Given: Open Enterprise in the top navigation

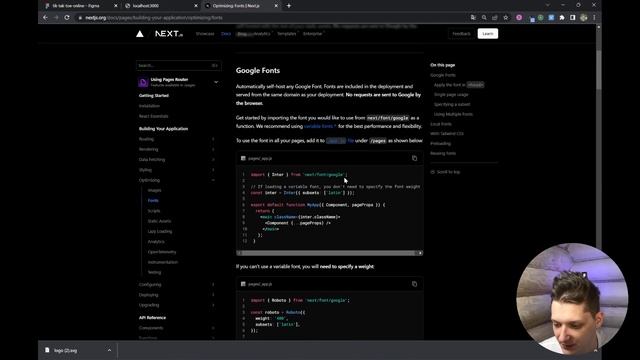Looking at the screenshot, I should click(313, 34).
